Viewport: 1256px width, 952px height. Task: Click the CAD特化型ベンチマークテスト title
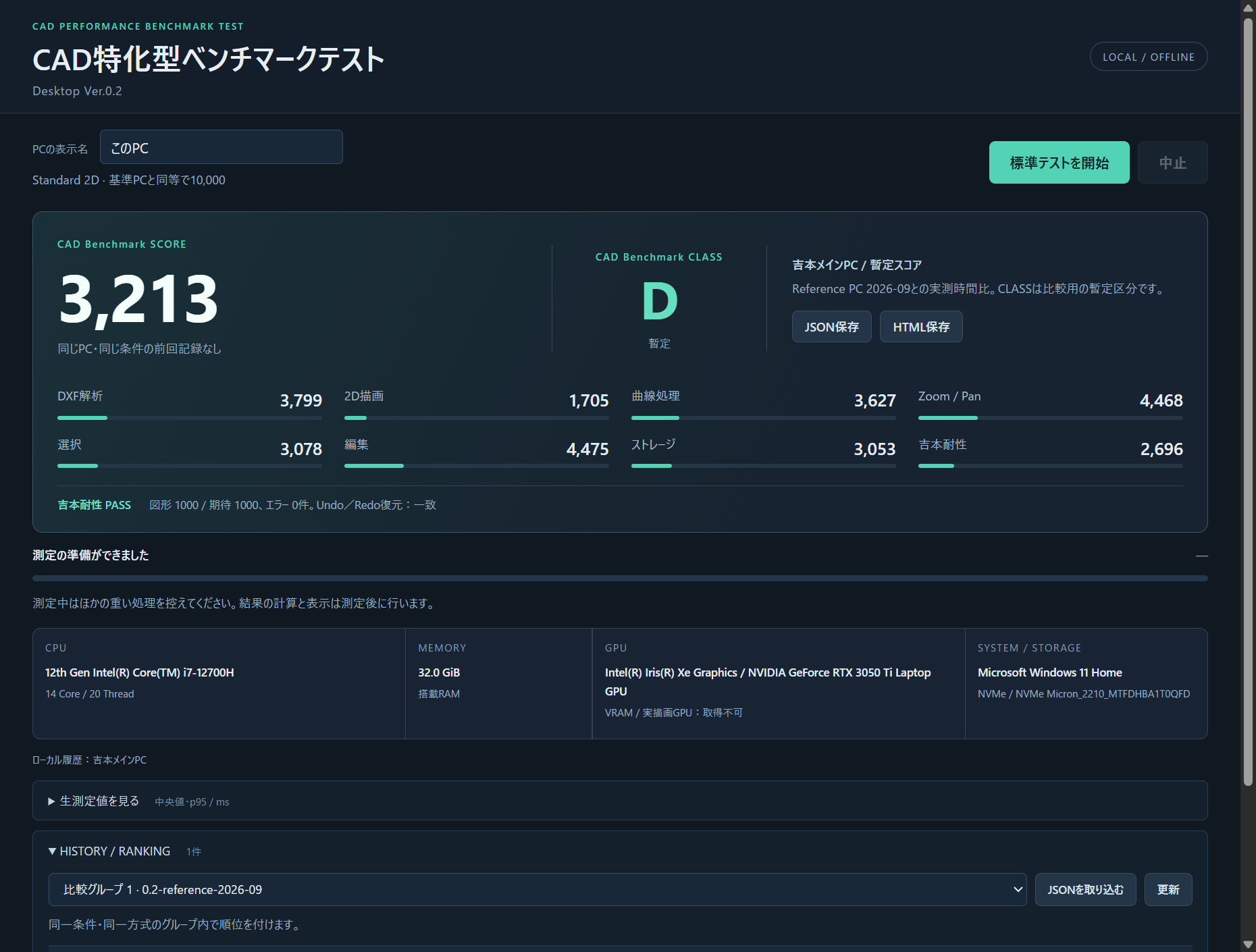coord(209,59)
